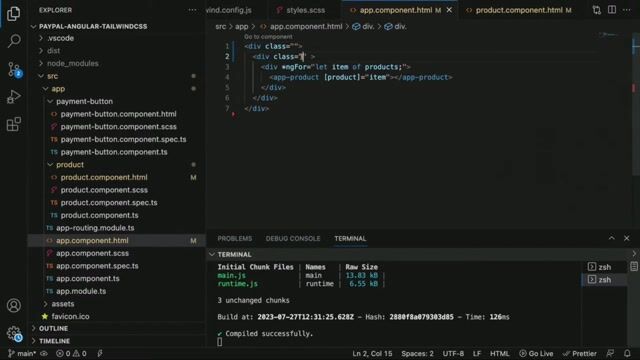Open the Accounts icon
The width and height of the screenshot is (640, 360).
point(14,305)
